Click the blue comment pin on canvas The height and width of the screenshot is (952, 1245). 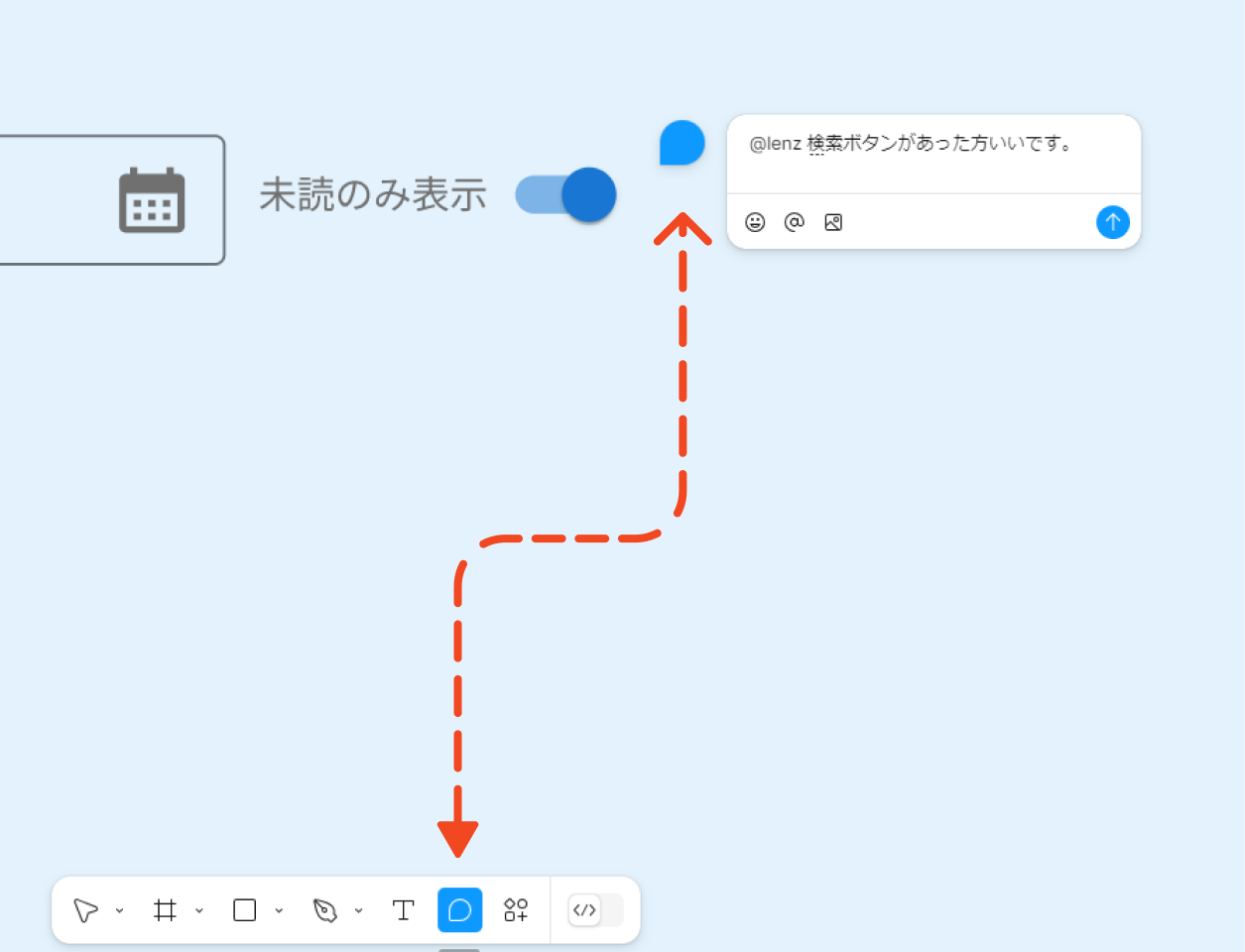(683, 143)
